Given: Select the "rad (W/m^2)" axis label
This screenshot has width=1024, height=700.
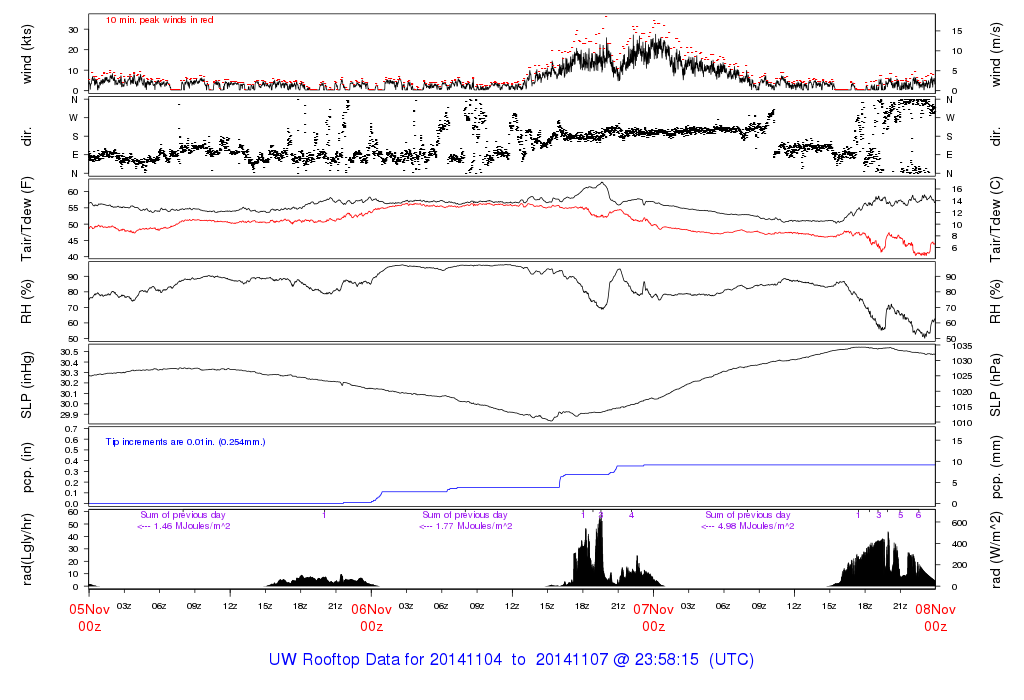Looking at the screenshot, I should click(995, 550).
